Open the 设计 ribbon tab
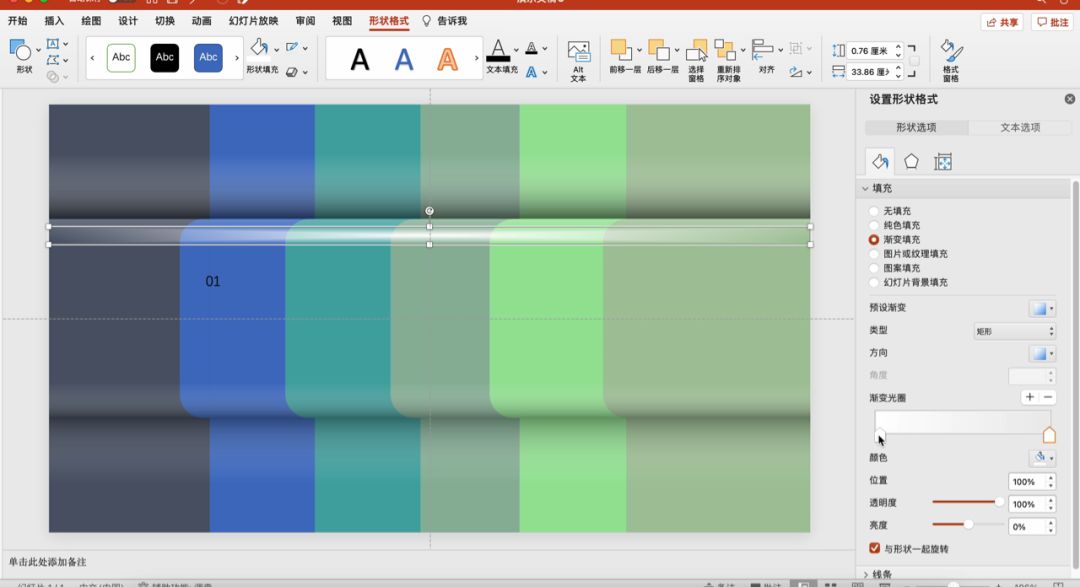 (128, 21)
